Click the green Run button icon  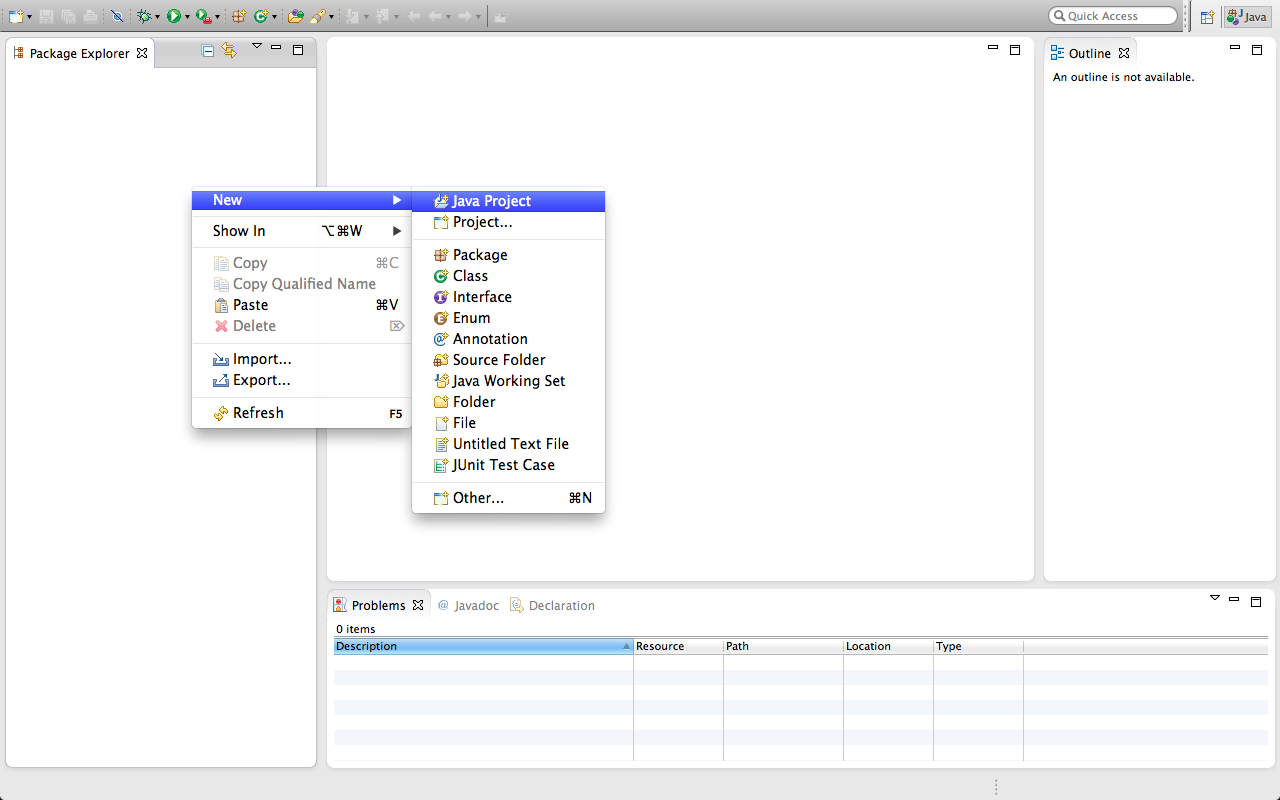click(x=174, y=16)
